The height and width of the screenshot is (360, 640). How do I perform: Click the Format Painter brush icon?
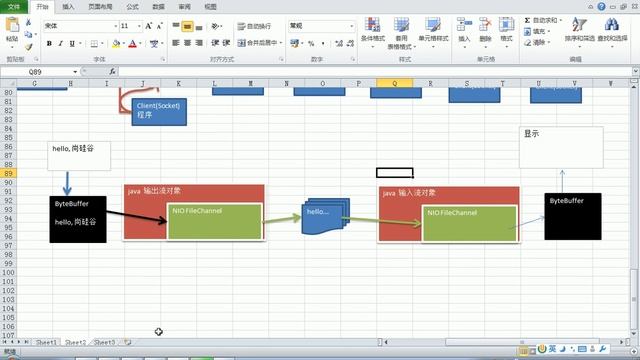tap(28, 47)
